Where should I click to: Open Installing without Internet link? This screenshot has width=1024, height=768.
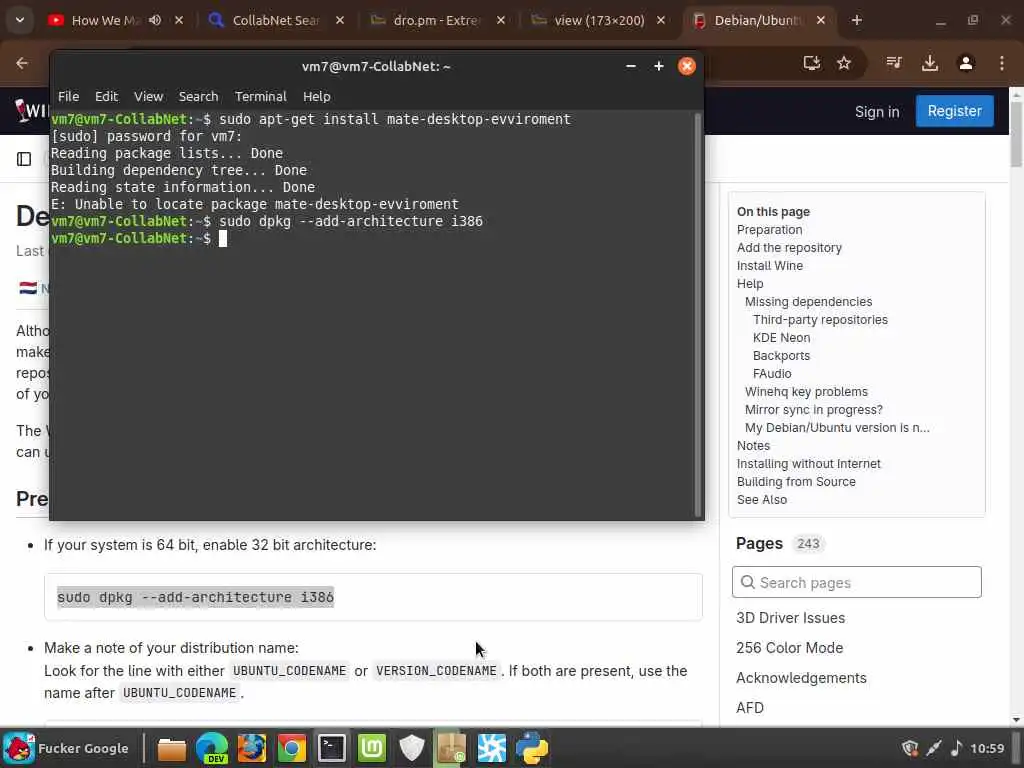click(x=808, y=464)
